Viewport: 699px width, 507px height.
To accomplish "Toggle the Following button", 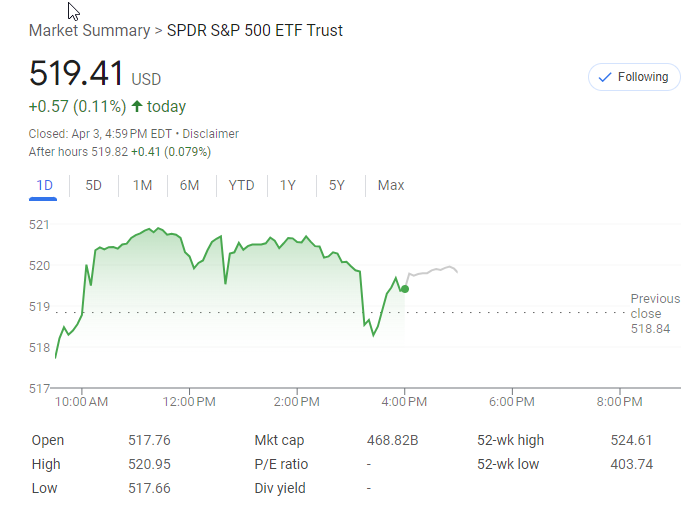I will point(634,77).
